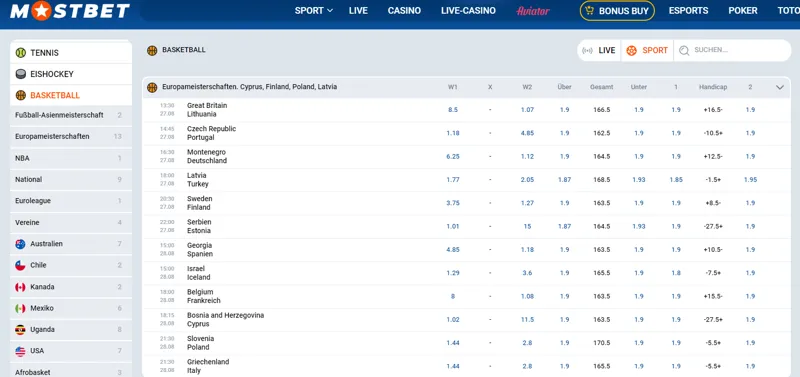Select Unter odds 1.93 in Serbien row
800x377 pixels.
(639, 227)
